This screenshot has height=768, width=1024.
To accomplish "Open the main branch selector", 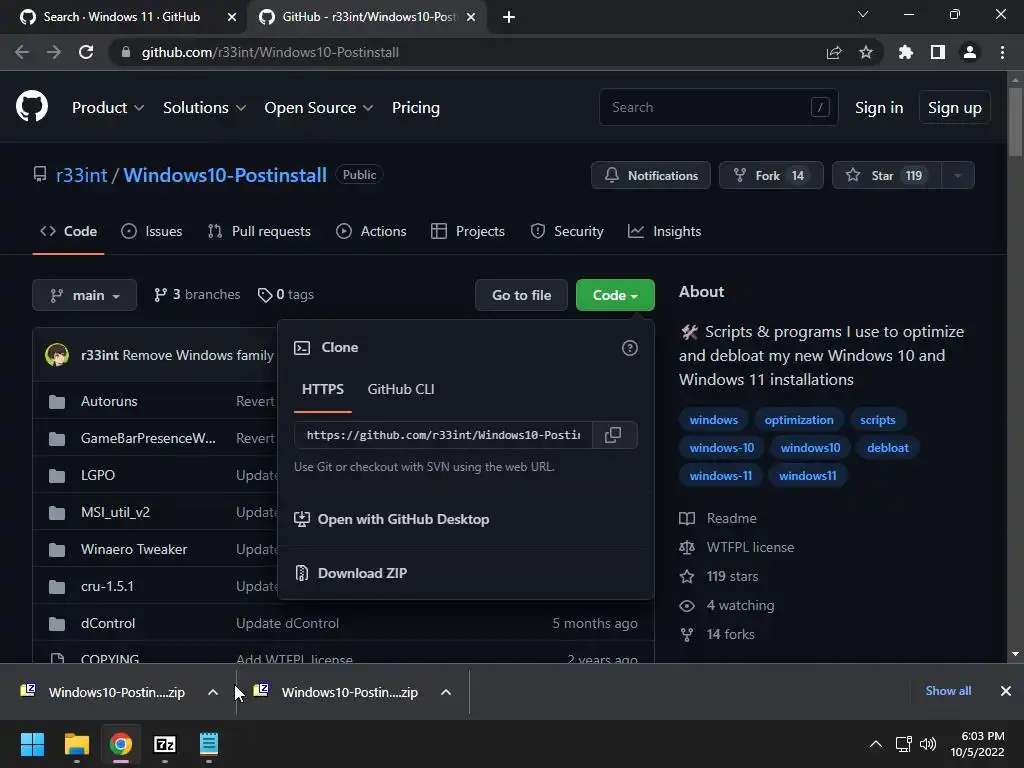I will [x=84, y=295].
